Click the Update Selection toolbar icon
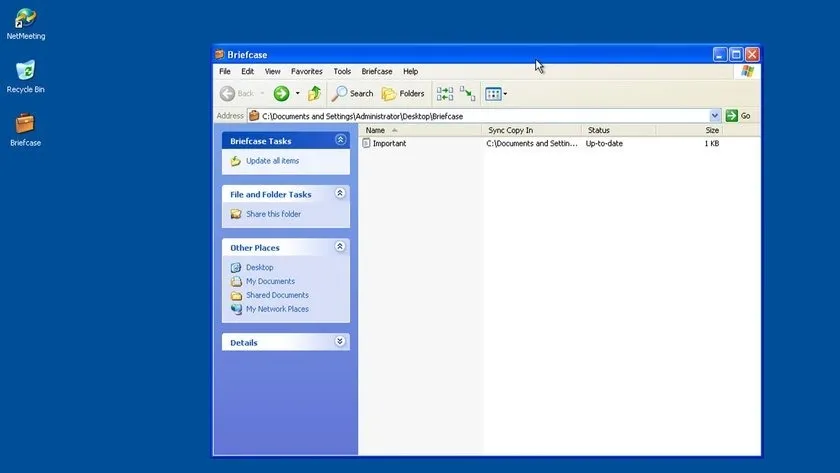Viewport: 840px width, 473px height. [467, 94]
